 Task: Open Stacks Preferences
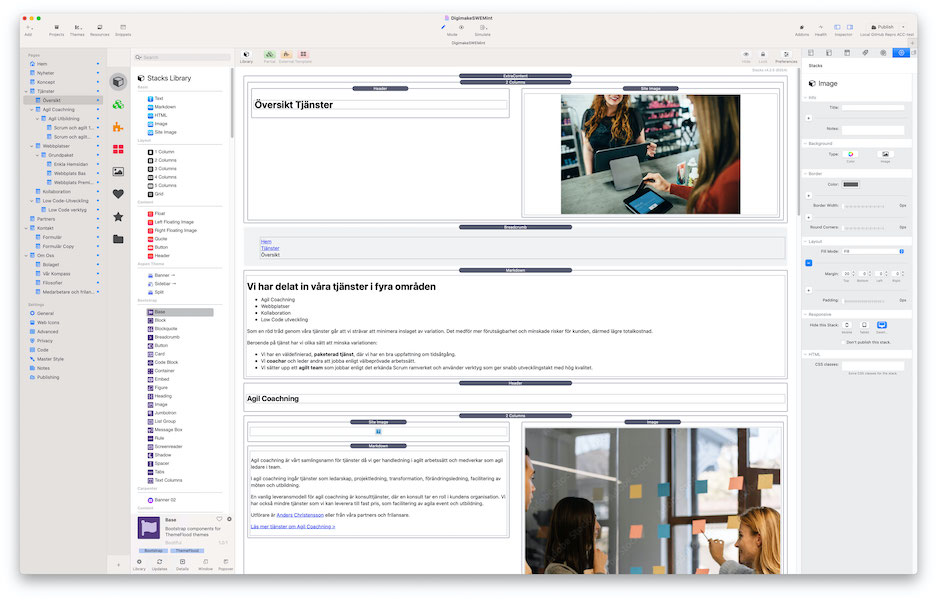tap(786, 55)
